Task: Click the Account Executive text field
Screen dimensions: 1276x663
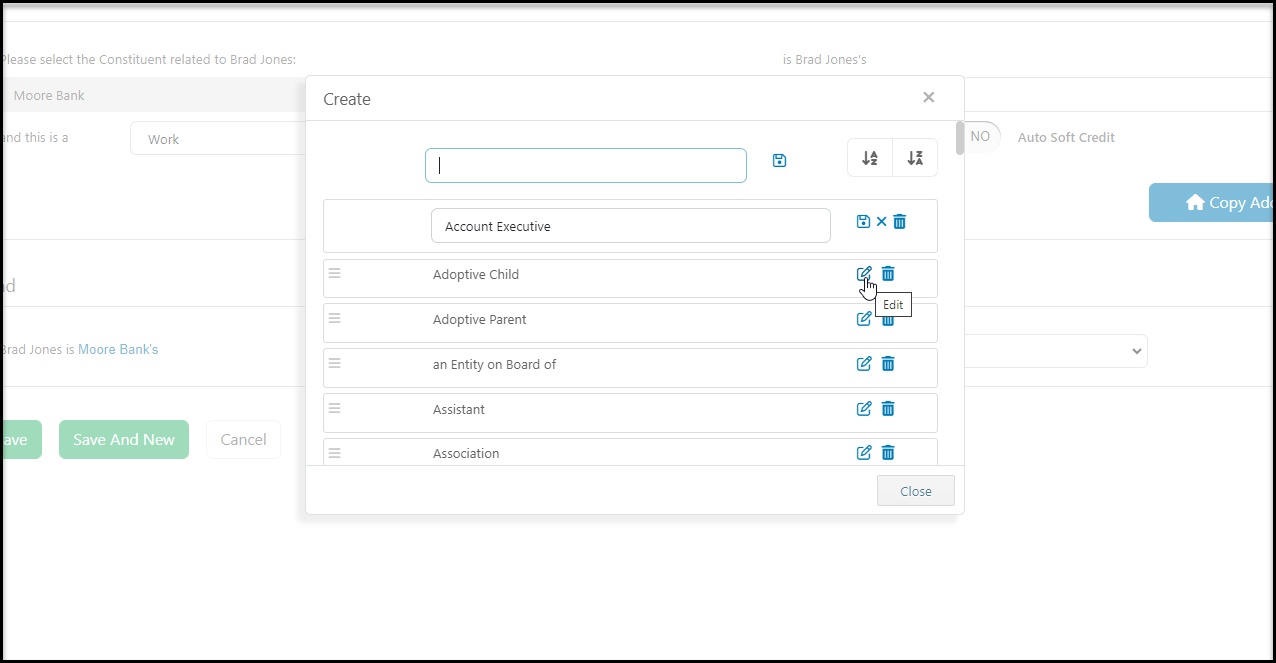Action: point(631,226)
